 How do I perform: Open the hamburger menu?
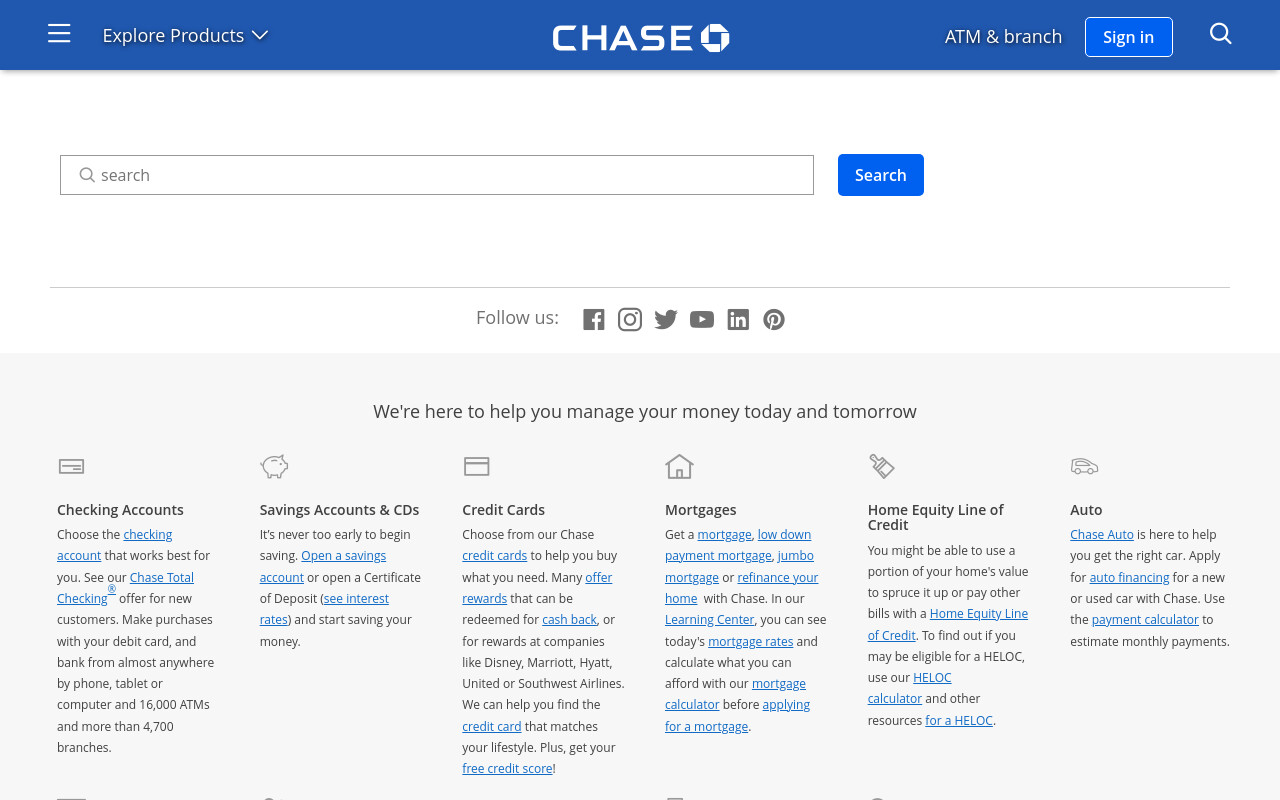[x=59, y=34]
